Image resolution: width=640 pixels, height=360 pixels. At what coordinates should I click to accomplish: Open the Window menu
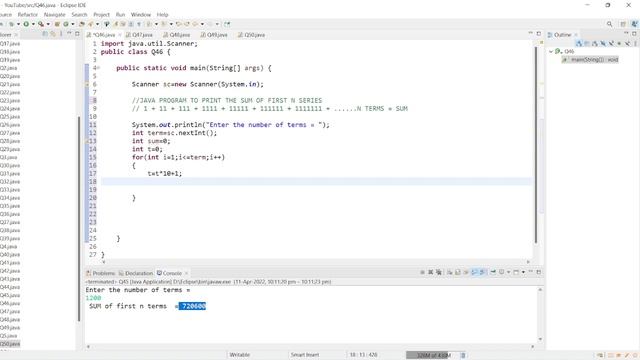[141, 15]
